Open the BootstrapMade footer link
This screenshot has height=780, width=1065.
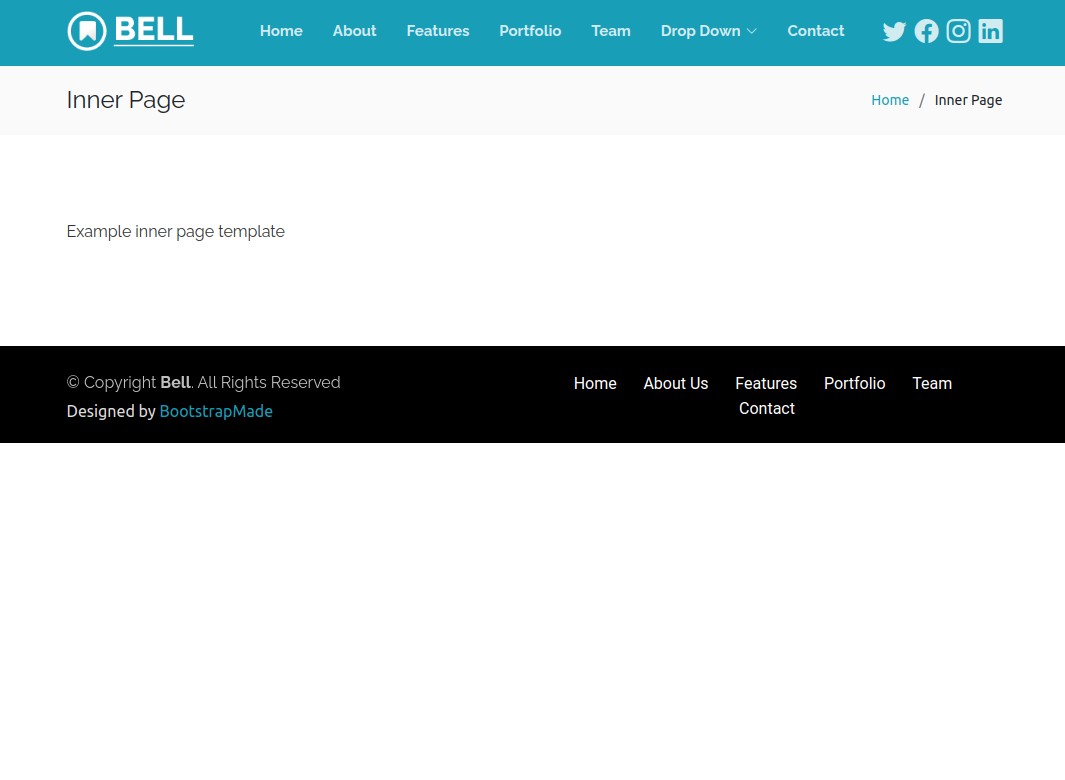tap(216, 411)
